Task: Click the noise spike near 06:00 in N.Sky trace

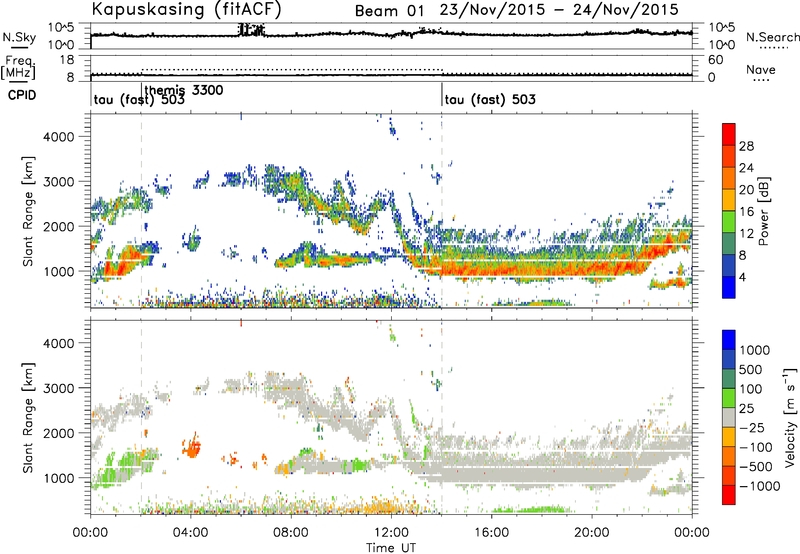Action: [x=252, y=31]
